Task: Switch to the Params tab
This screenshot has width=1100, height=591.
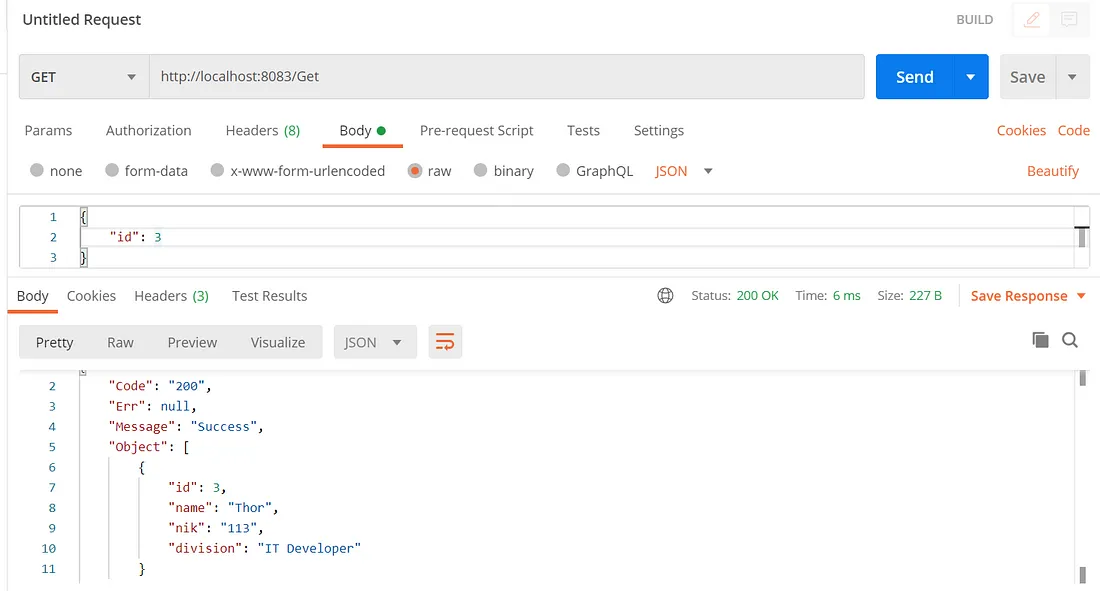Action: click(x=48, y=131)
